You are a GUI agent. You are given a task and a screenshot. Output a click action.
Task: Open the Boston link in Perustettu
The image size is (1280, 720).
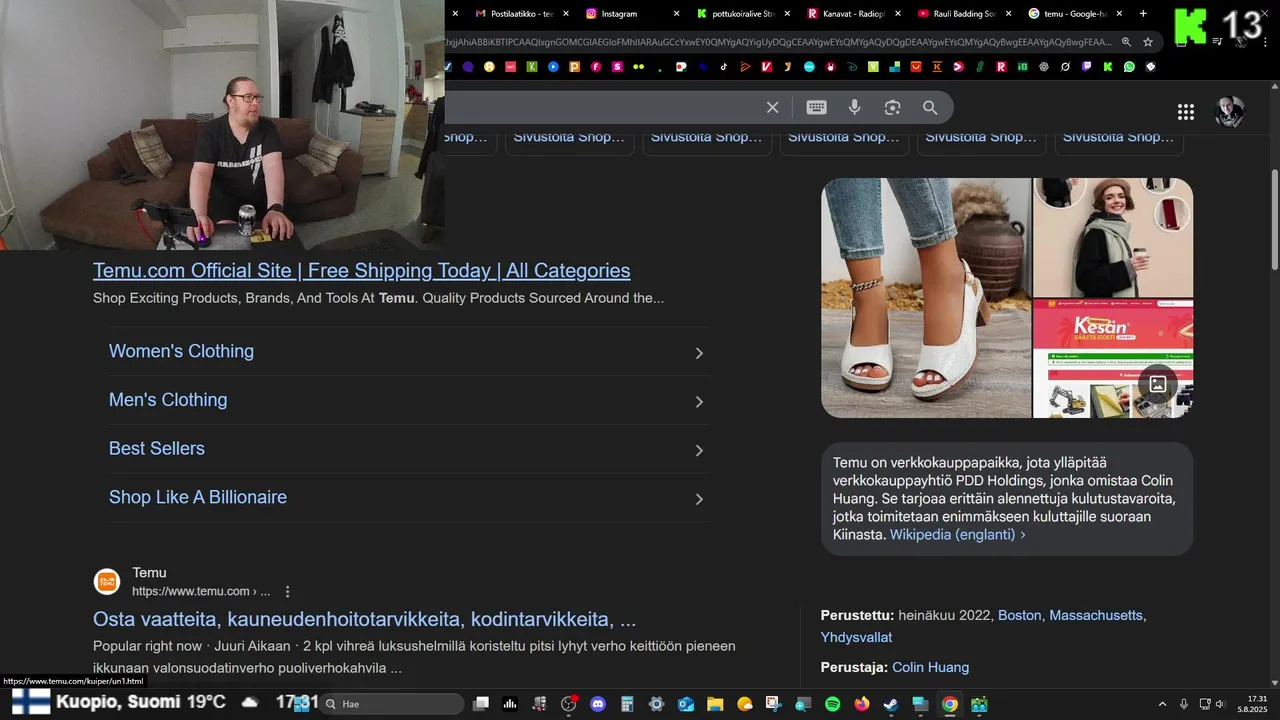[x=1019, y=615]
